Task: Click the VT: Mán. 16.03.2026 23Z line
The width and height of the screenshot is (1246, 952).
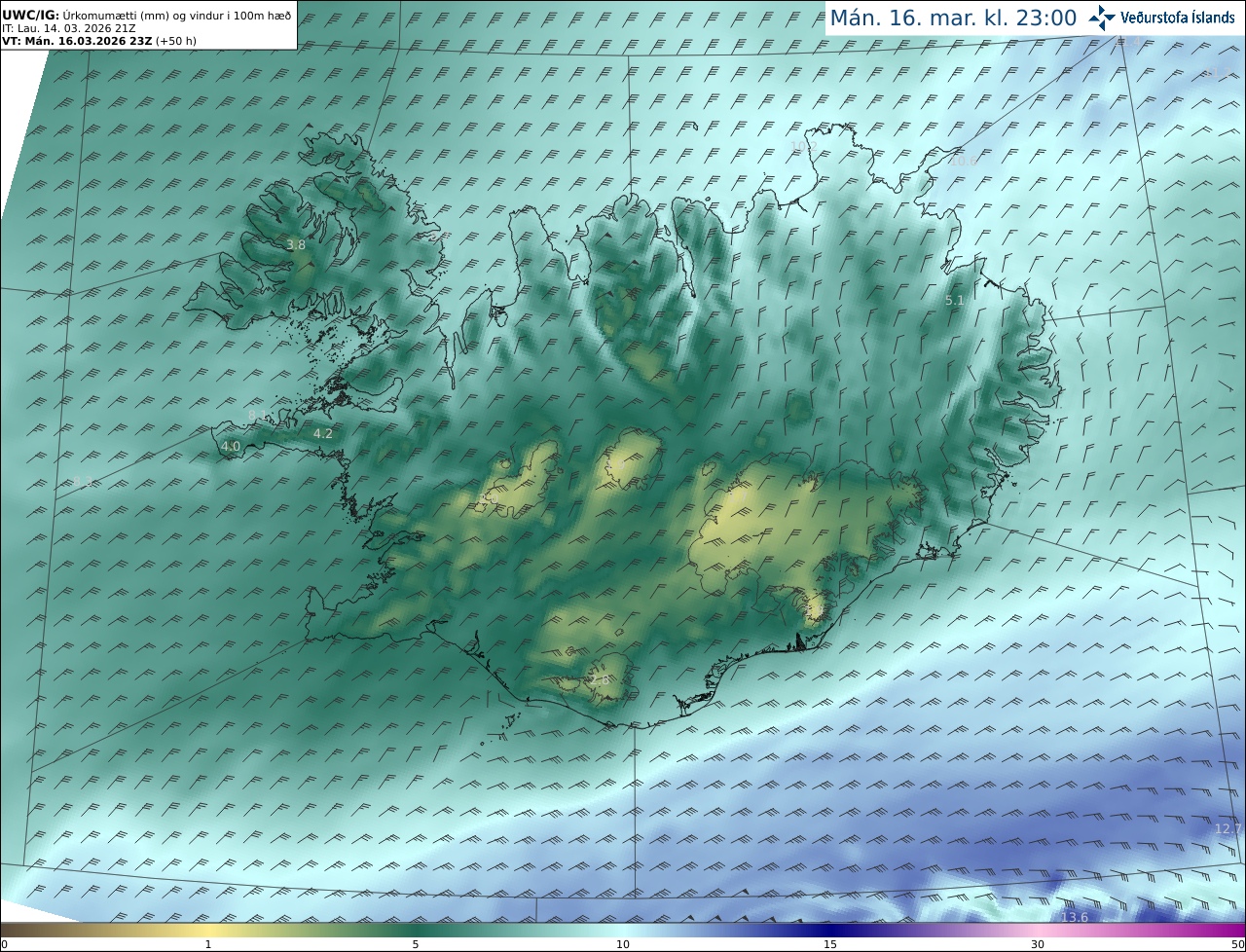Action: 99,41
